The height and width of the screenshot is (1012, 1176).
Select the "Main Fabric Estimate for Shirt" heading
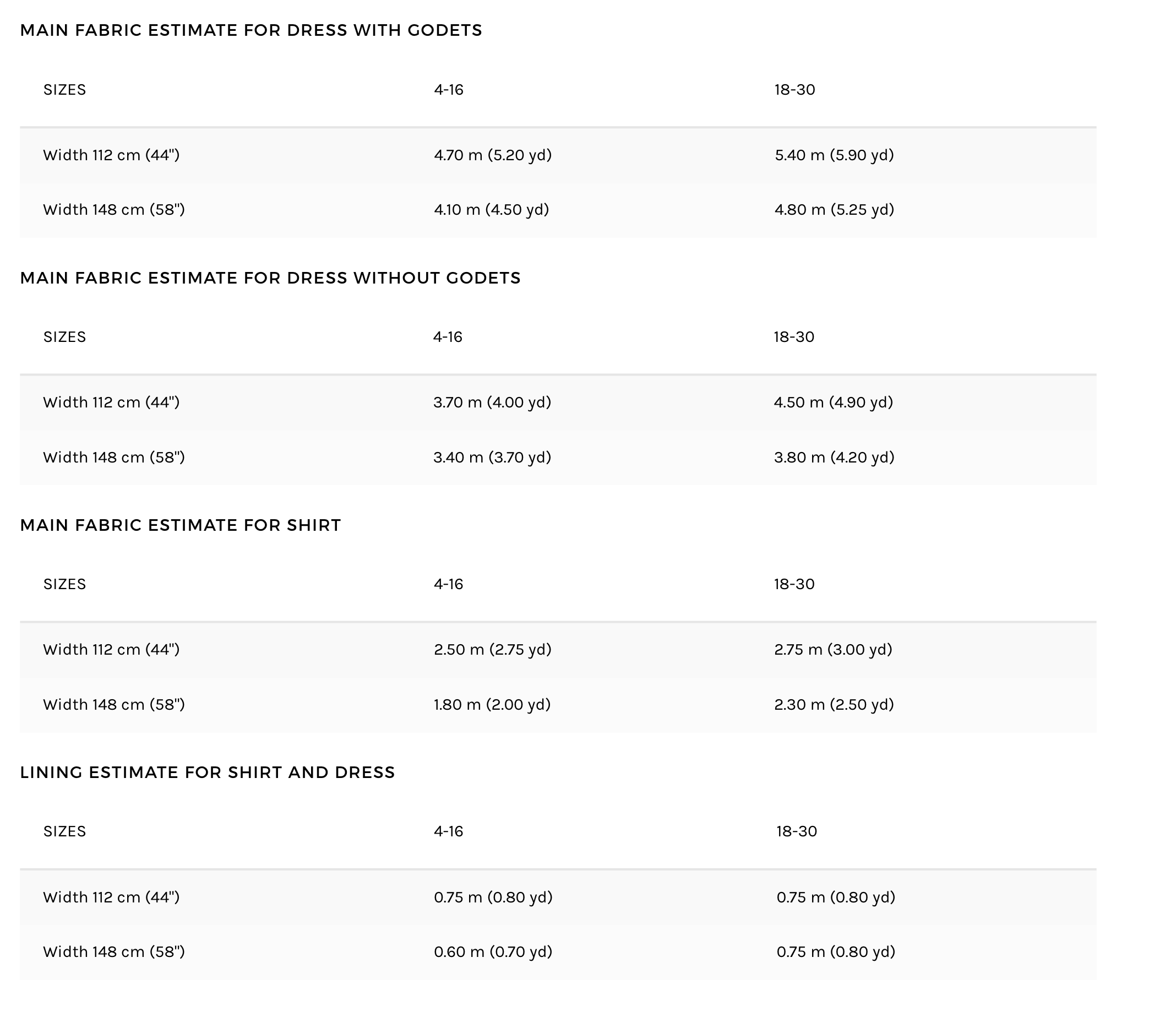click(181, 525)
